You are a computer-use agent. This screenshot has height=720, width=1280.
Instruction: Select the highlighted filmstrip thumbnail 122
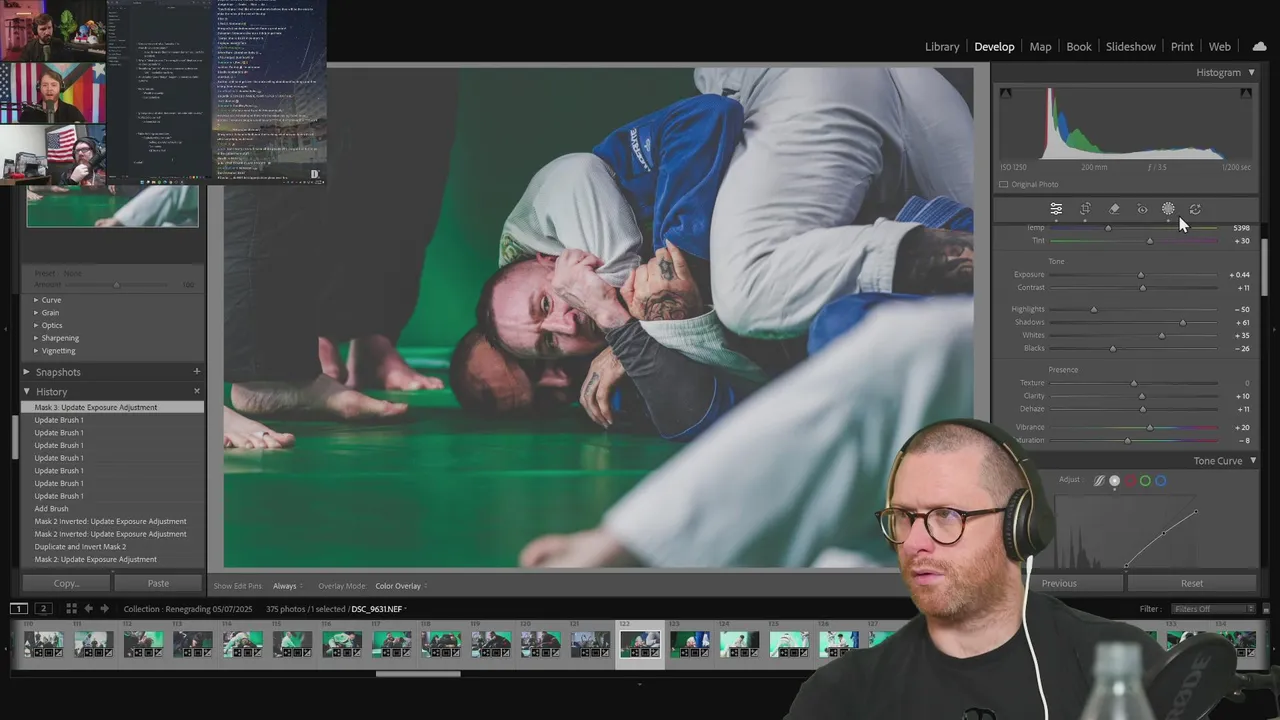640,643
